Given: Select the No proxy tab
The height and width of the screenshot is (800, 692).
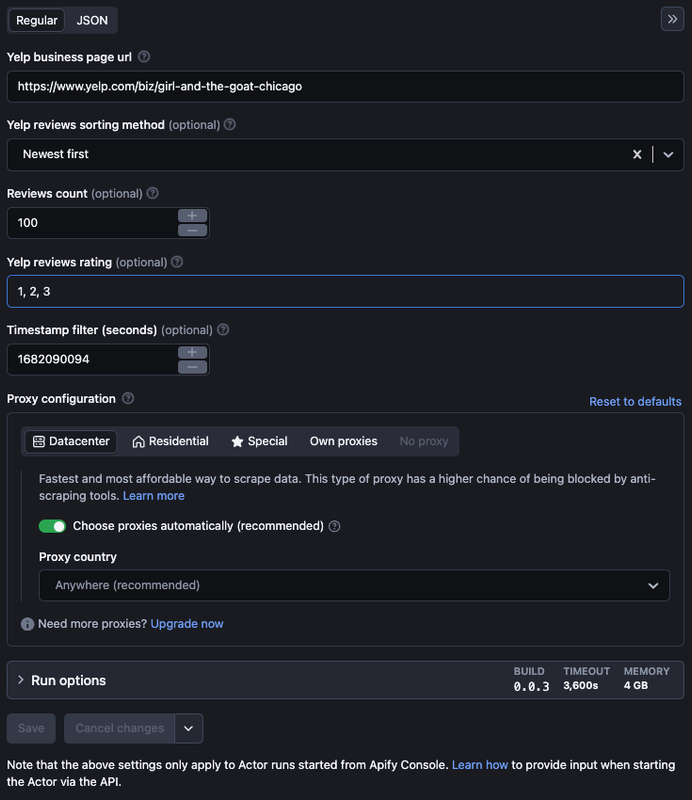Looking at the screenshot, I should [x=424, y=441].
